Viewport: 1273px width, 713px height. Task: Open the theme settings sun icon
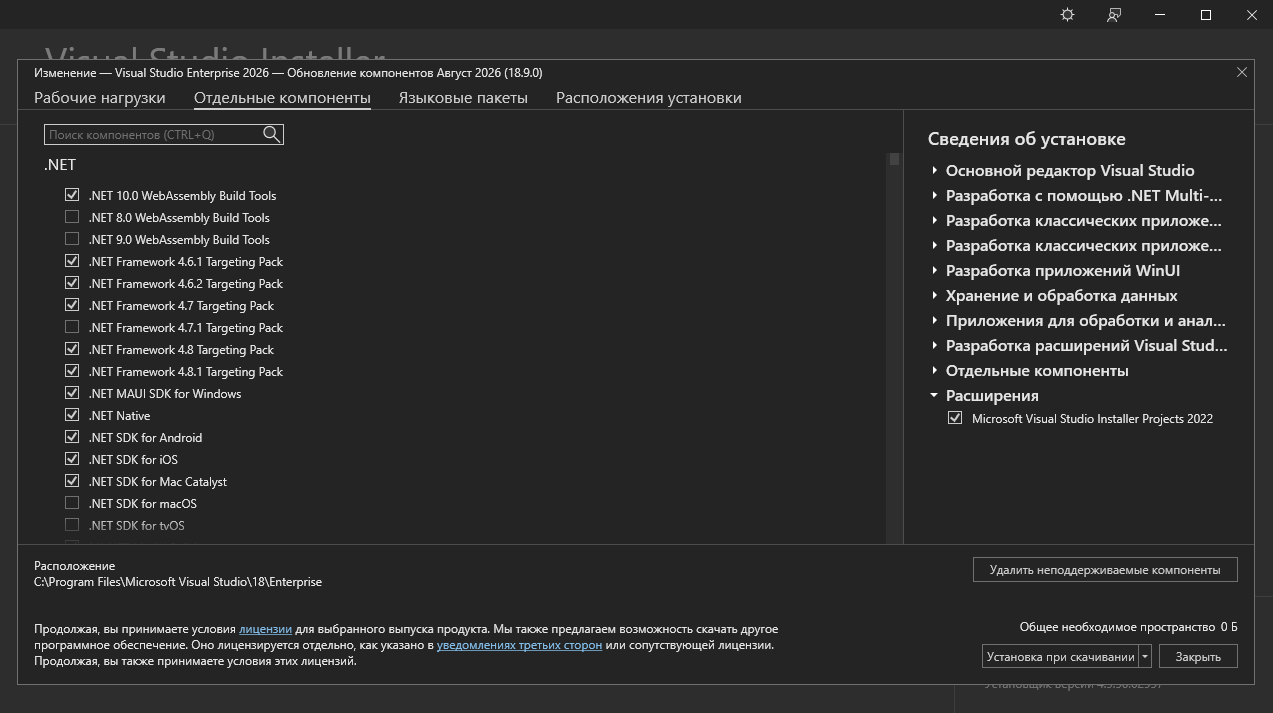click(x=1068, y=15)
